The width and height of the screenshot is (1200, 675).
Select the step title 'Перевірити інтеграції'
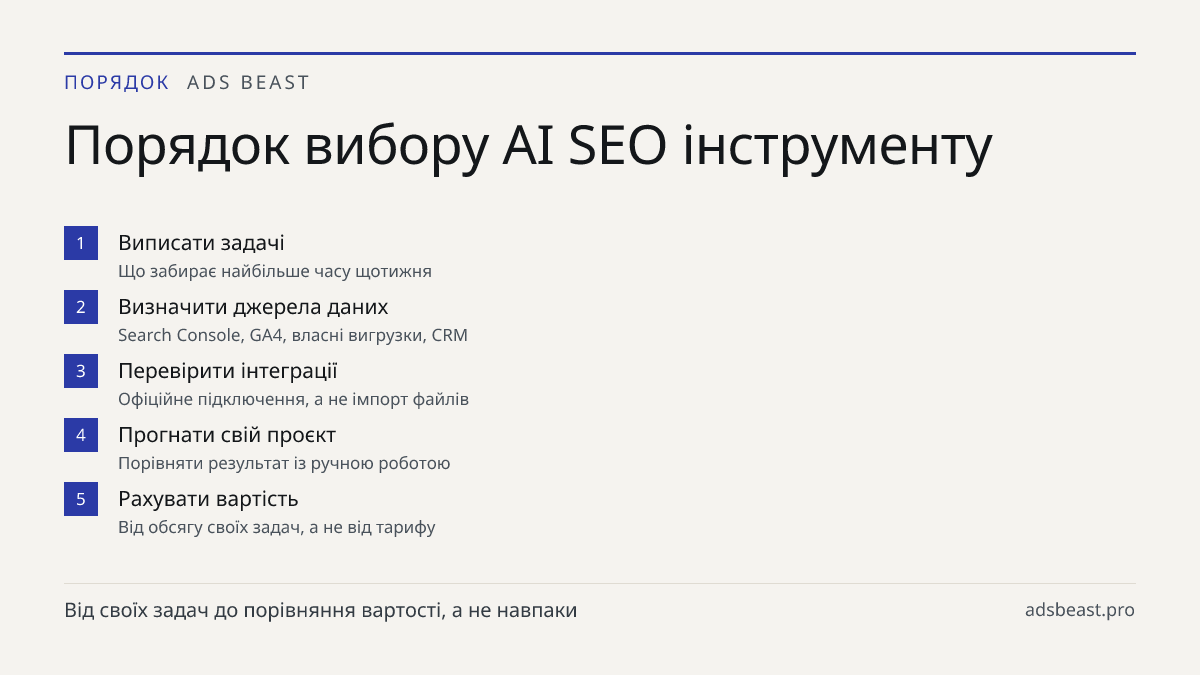click(228, 371)
